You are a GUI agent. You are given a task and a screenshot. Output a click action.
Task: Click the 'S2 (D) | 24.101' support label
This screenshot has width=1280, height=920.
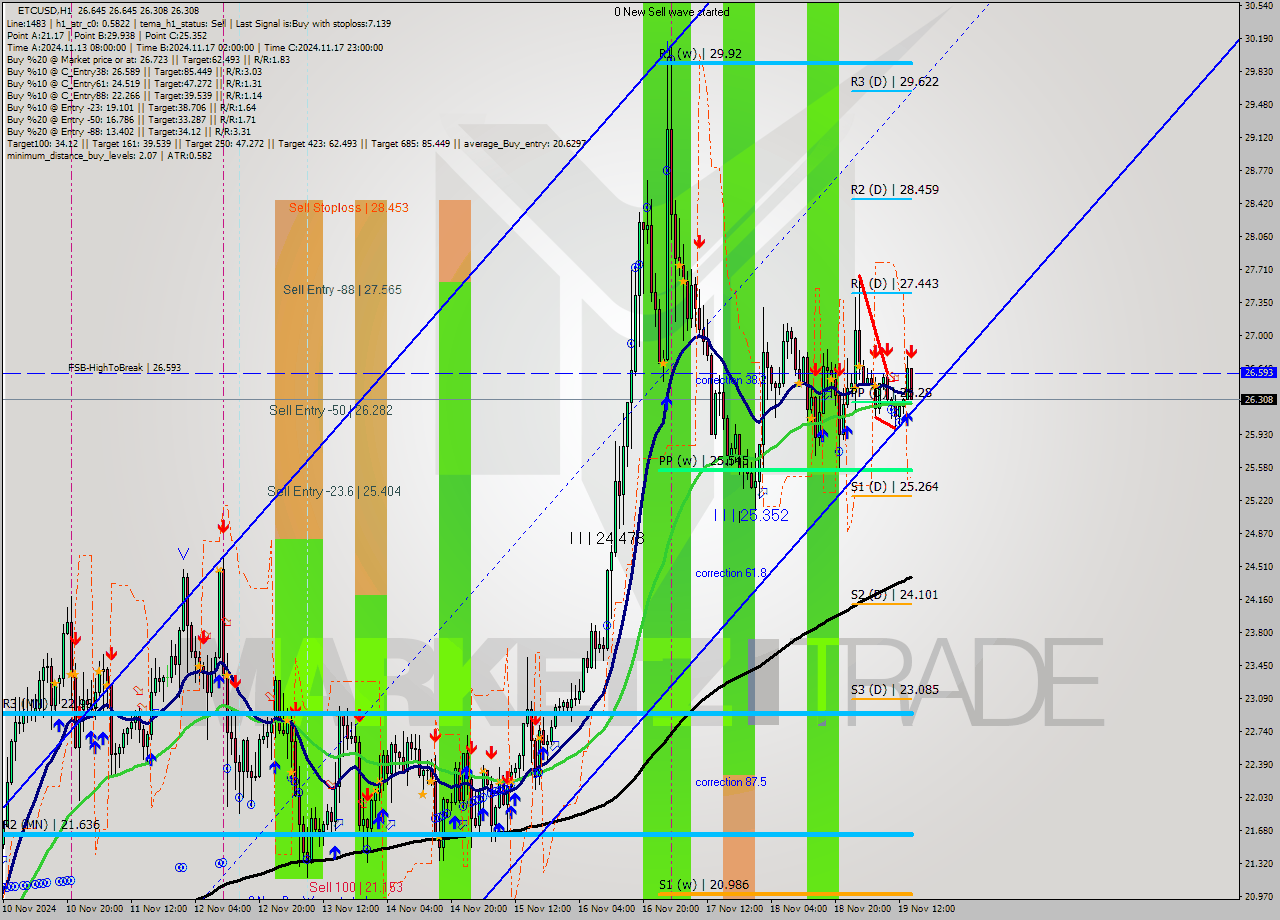895,595
